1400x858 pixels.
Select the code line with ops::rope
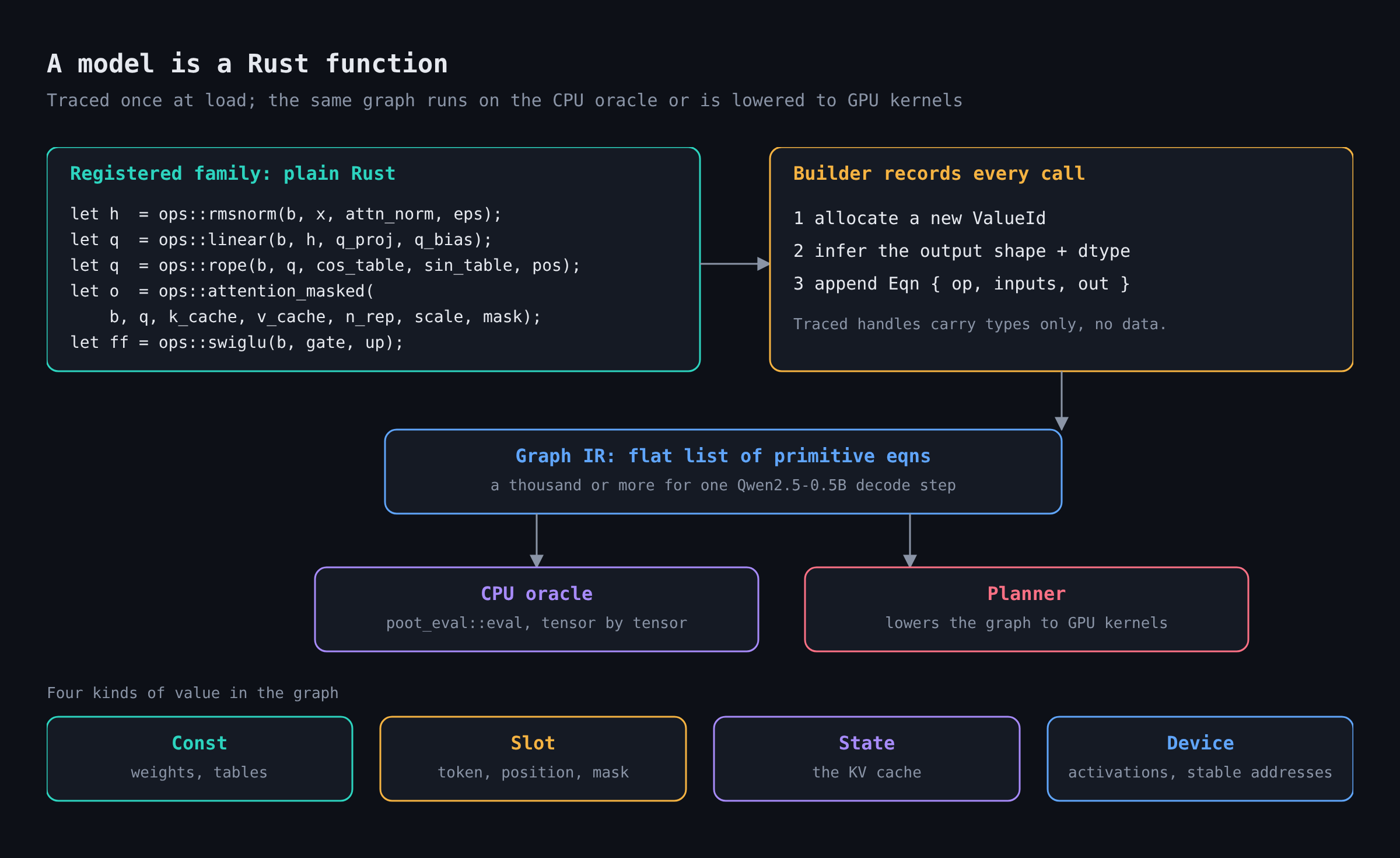click(x=325, y=266)
